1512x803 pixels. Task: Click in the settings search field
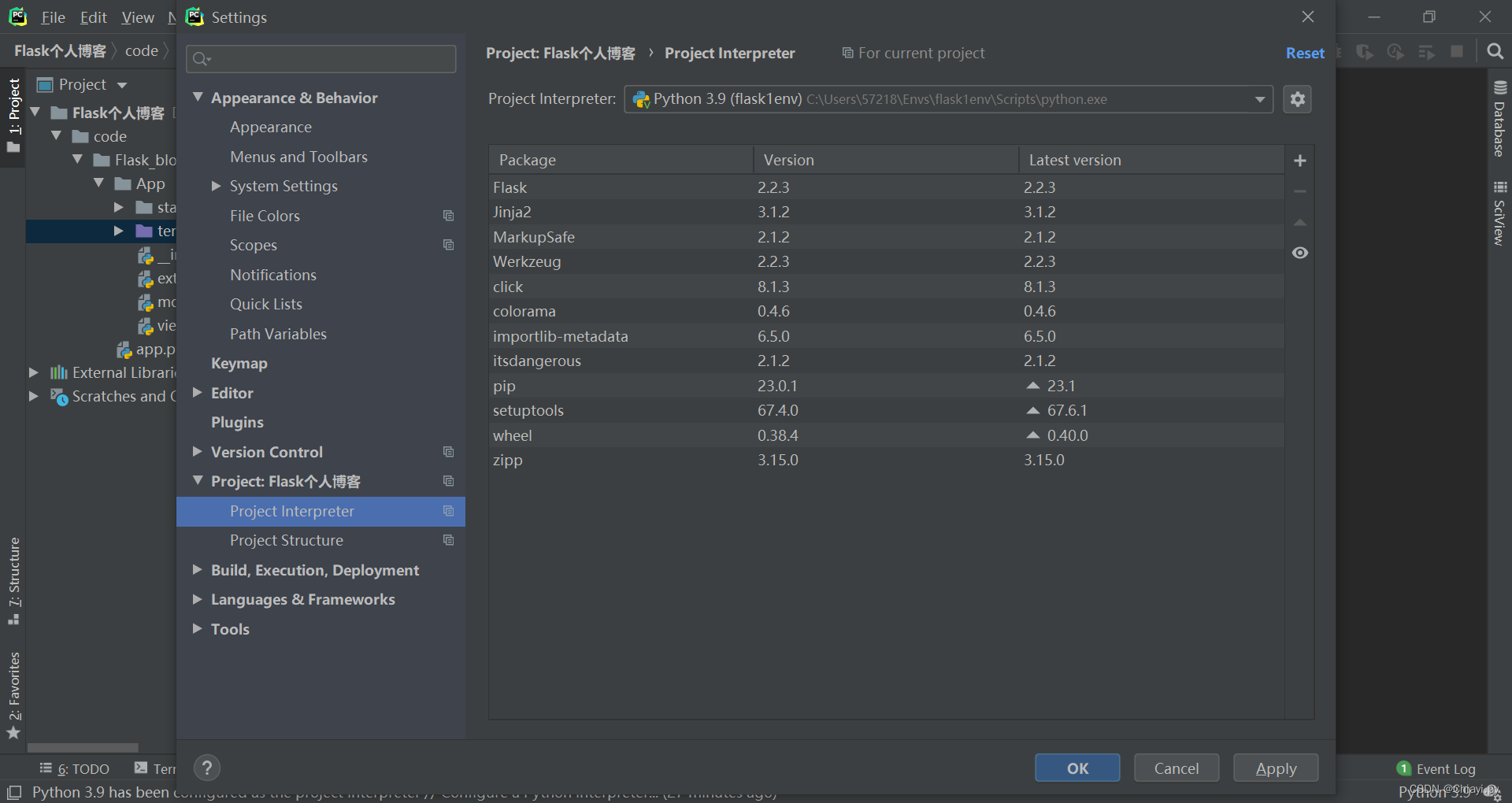[321, 59]
